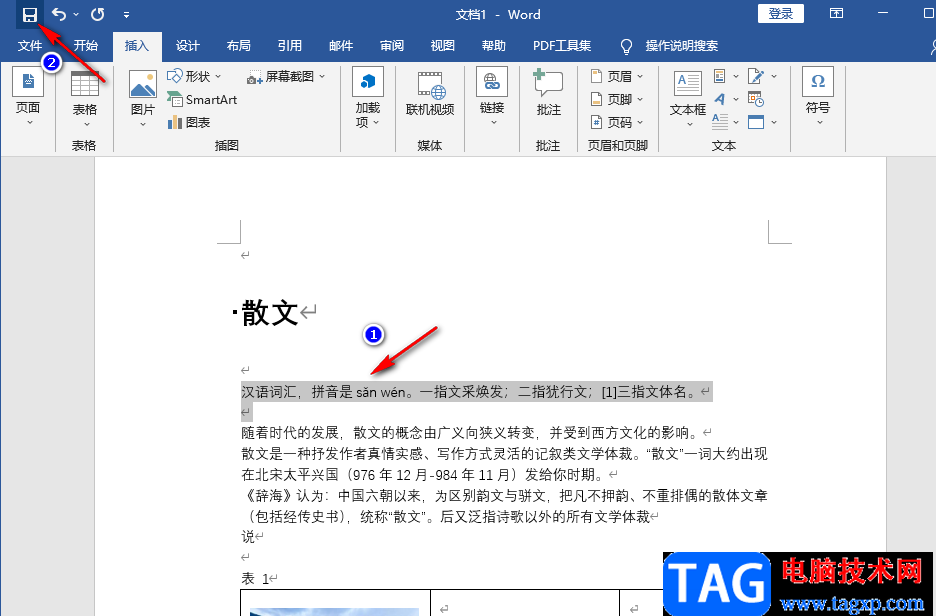Expand the 图片 dropdown arrow
The width and height of the screenshot is (936, 616).
pos(143,124)
